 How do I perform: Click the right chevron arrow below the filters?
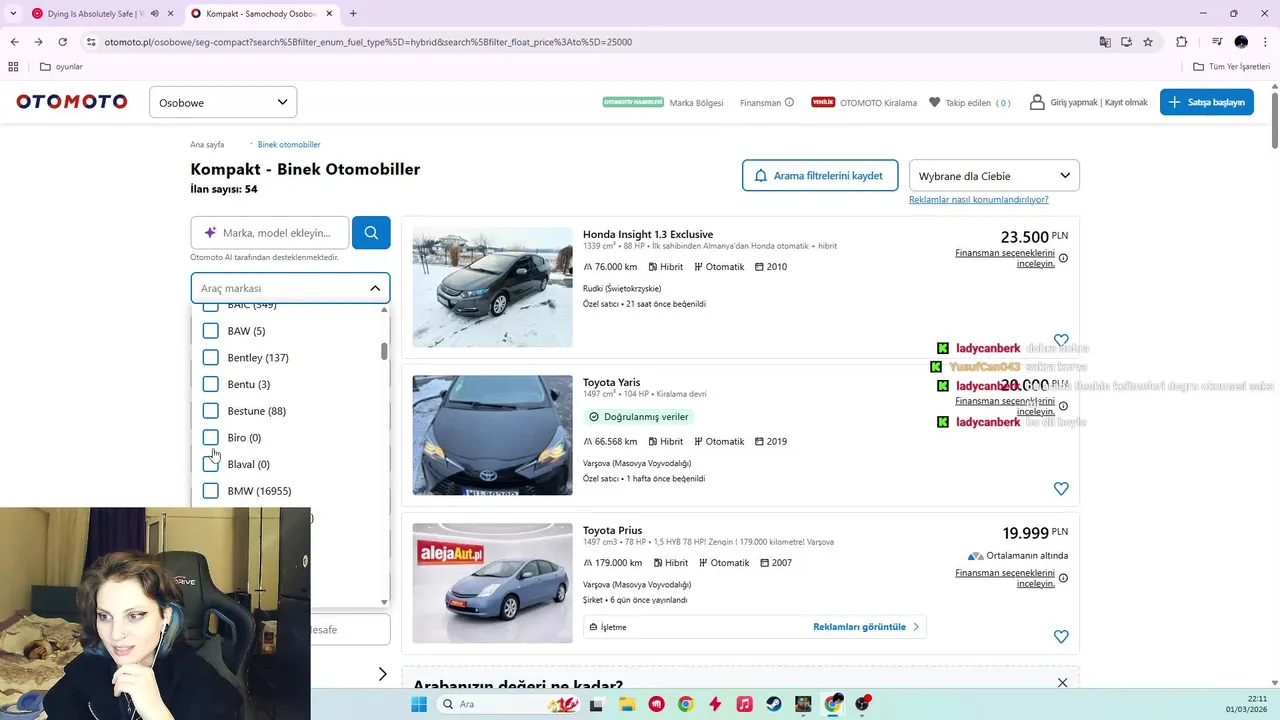pos(382,674)
